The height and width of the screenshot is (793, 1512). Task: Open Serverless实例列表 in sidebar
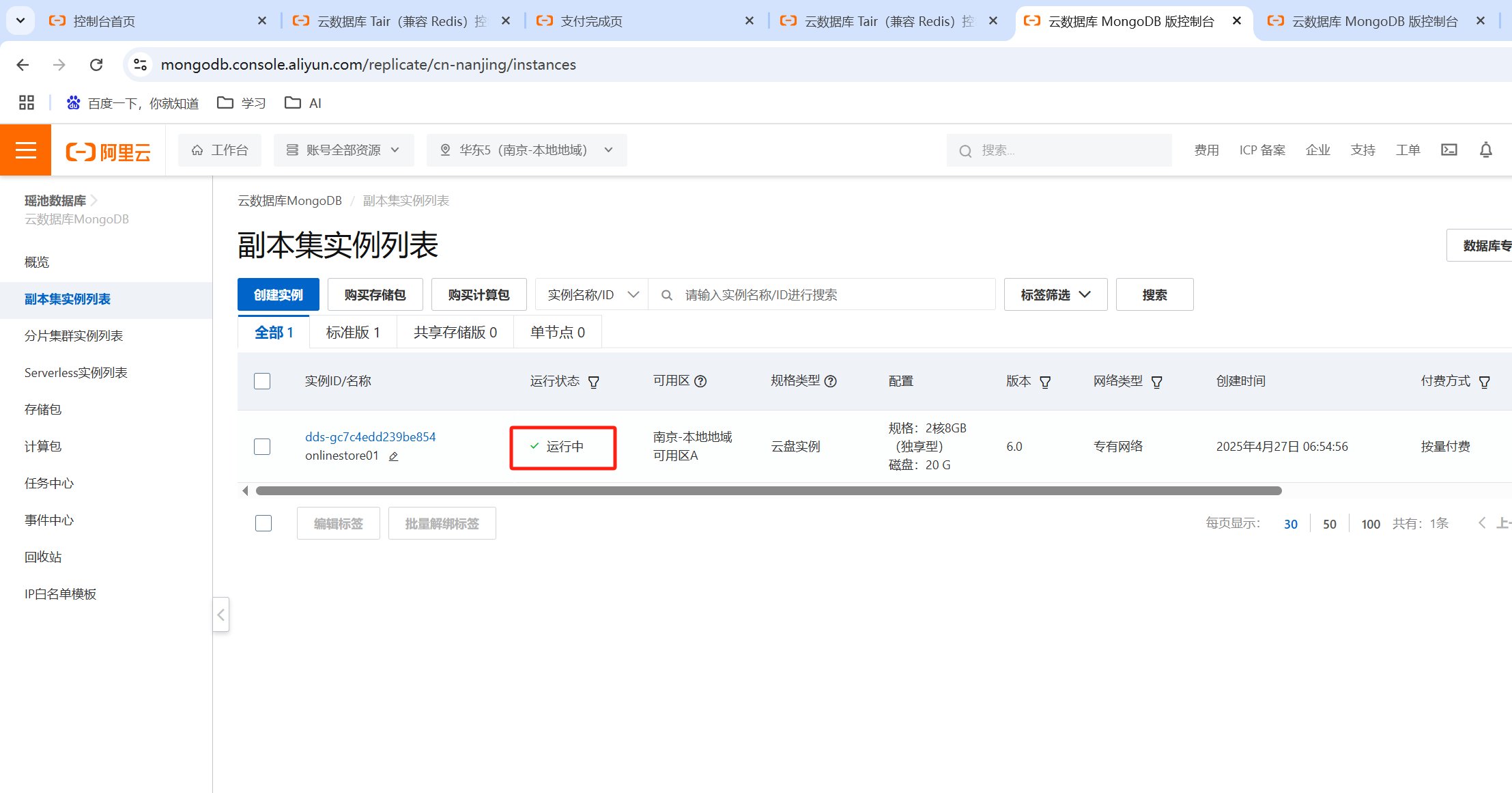(x=76, y=373)
